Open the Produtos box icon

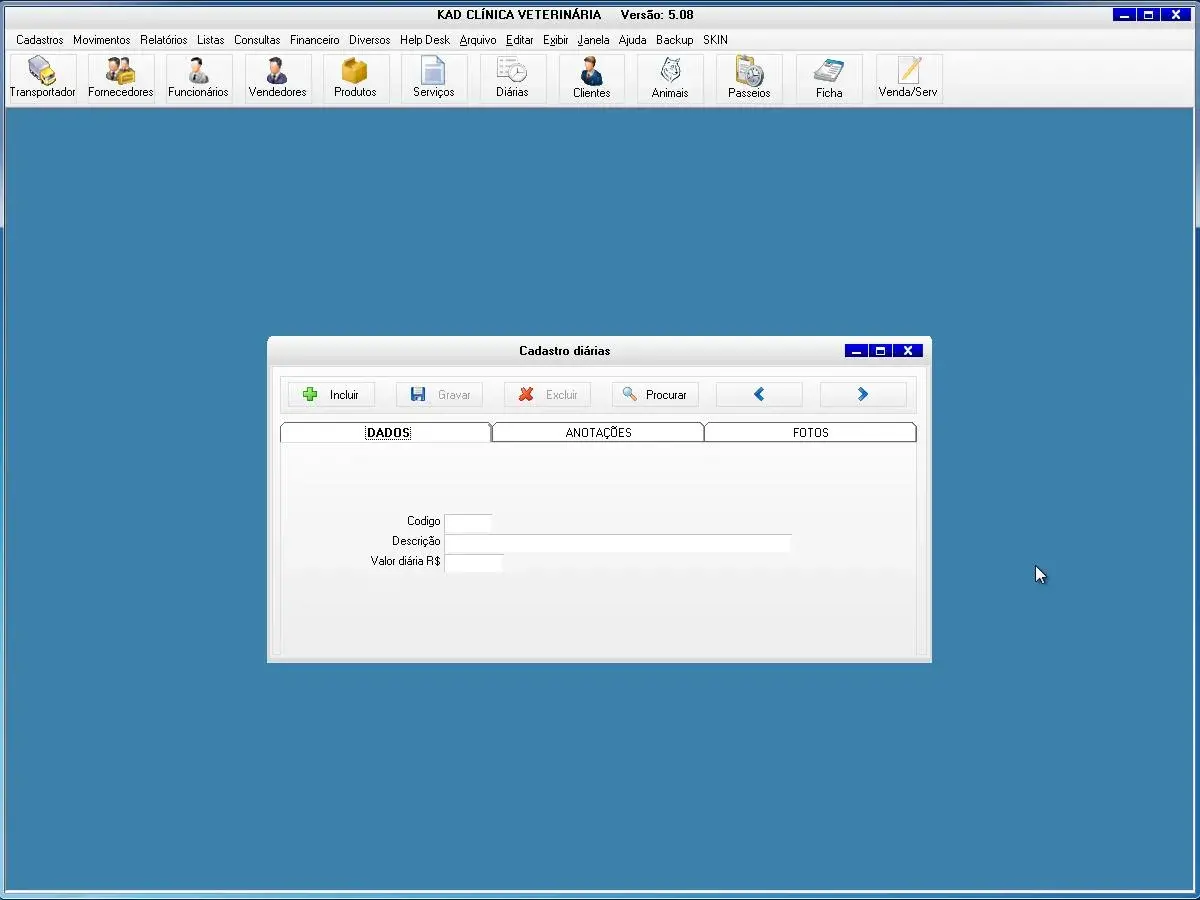click(355, 78)
